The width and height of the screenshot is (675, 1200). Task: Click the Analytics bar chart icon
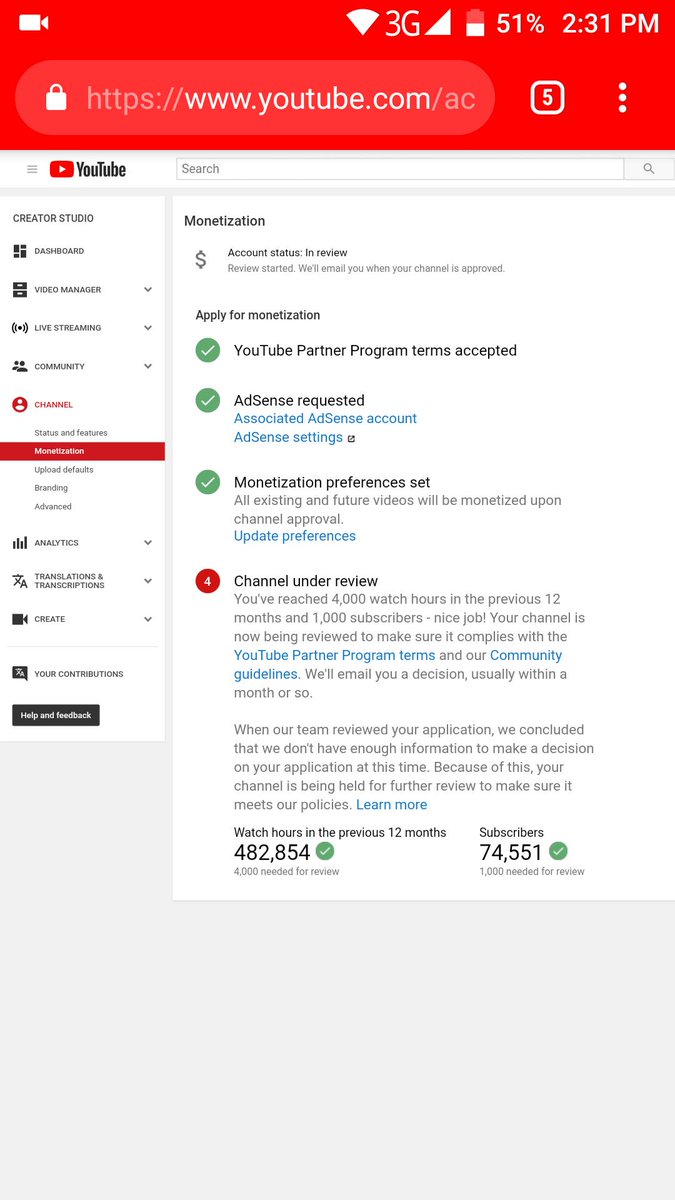click(x=20, y=543)
